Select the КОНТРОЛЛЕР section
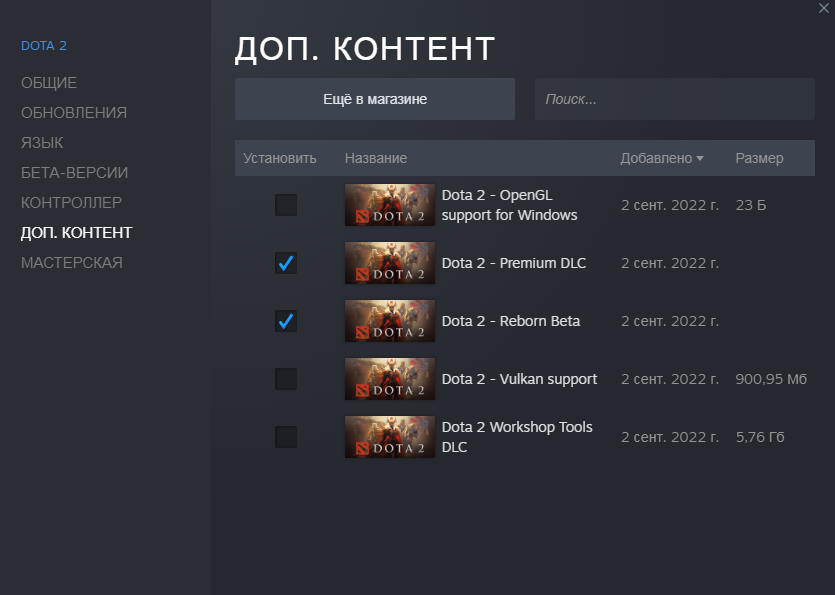Viewport: 835px width, 595px height. coord(71,202)
